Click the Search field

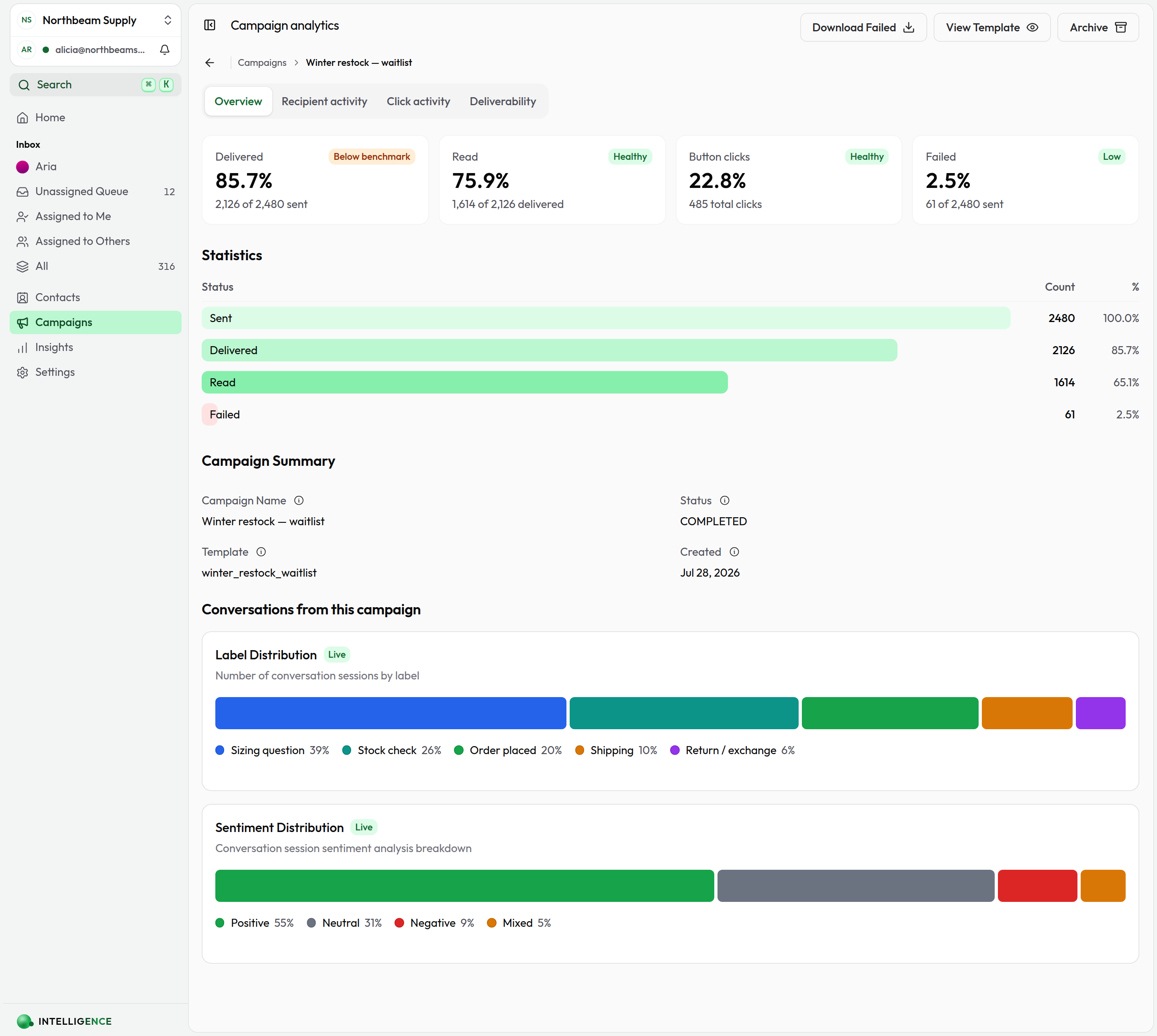[x=96, y=85]
